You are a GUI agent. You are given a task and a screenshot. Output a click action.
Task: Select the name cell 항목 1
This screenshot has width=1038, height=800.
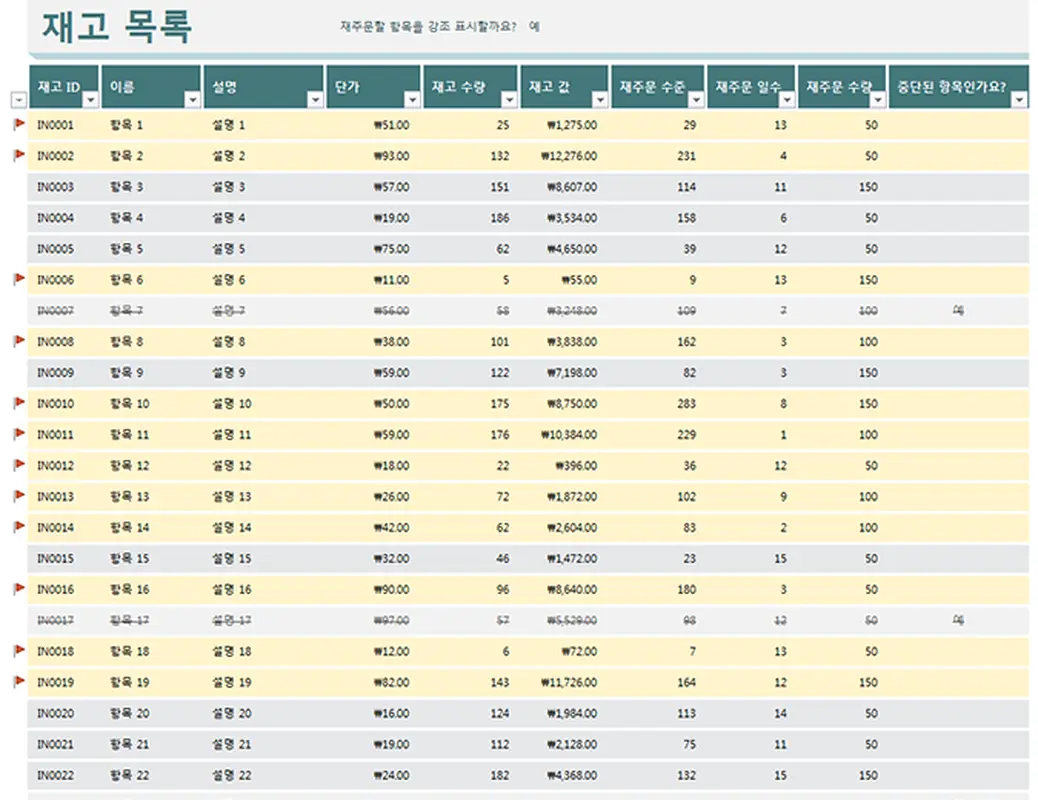(x=126, y=125)
